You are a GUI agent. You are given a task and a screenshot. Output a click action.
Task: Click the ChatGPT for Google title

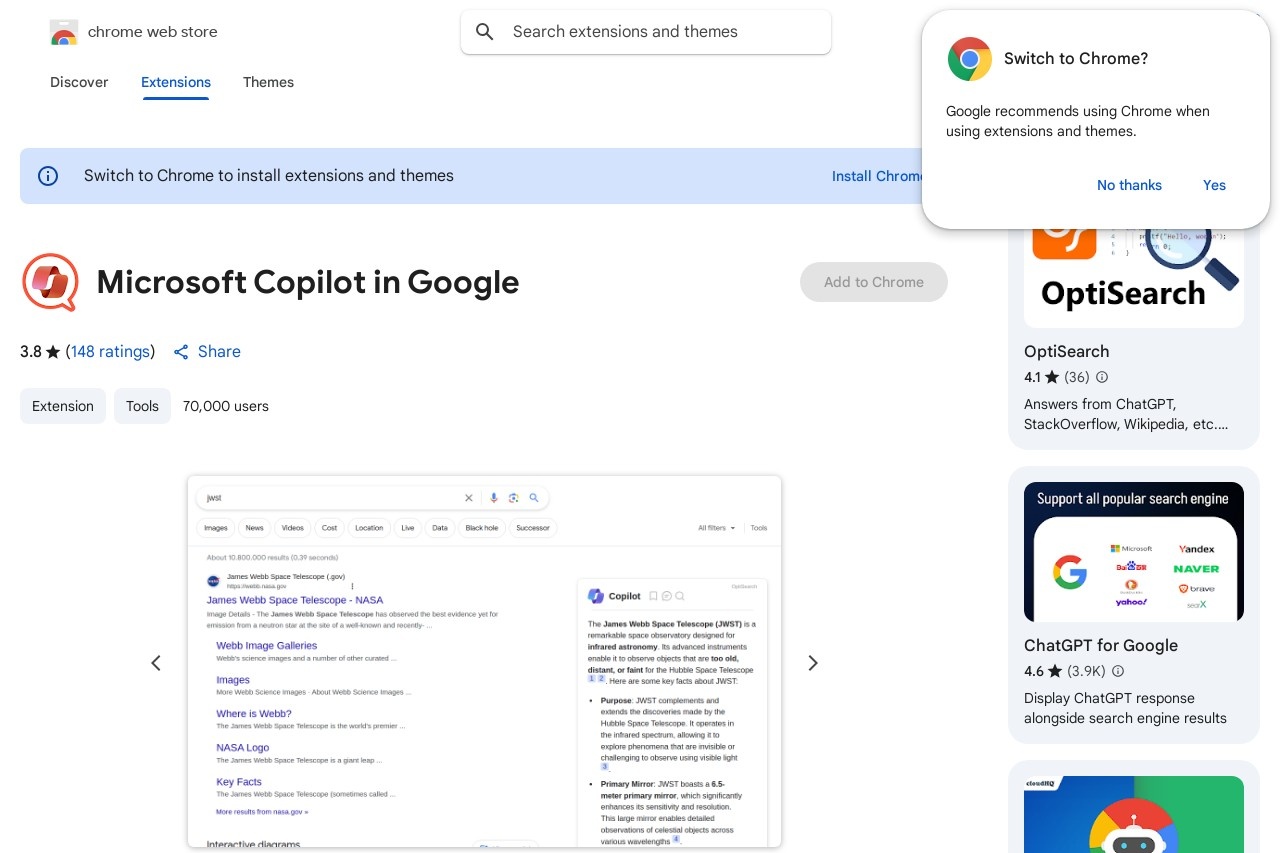1101,646
